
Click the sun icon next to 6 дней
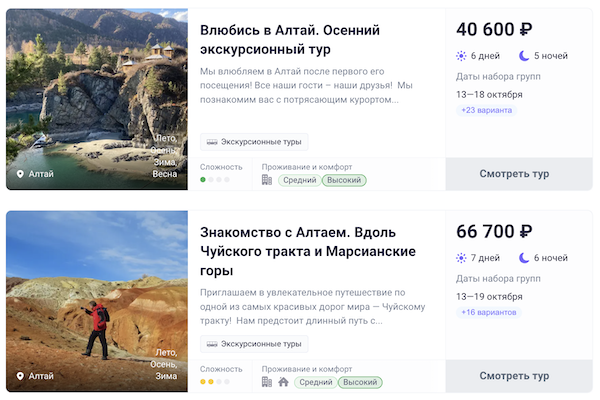click(x=462, y=56)
